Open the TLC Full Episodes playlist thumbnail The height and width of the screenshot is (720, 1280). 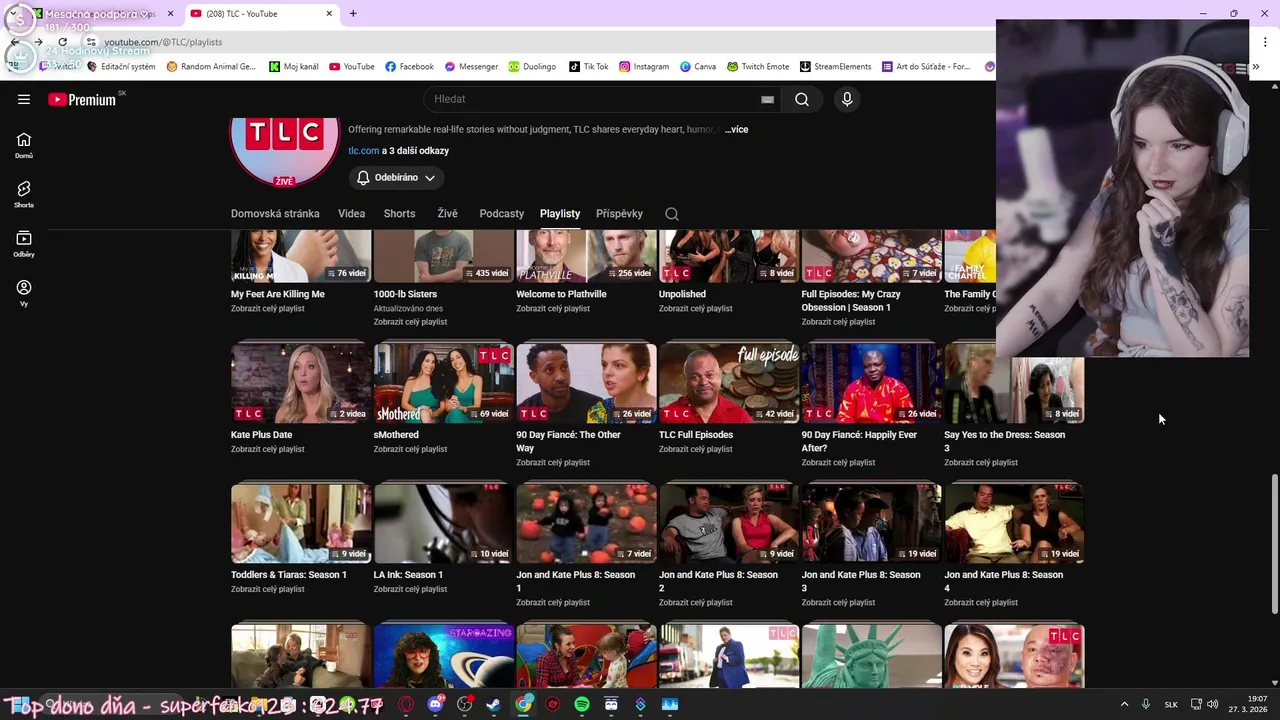click(729, 383)
